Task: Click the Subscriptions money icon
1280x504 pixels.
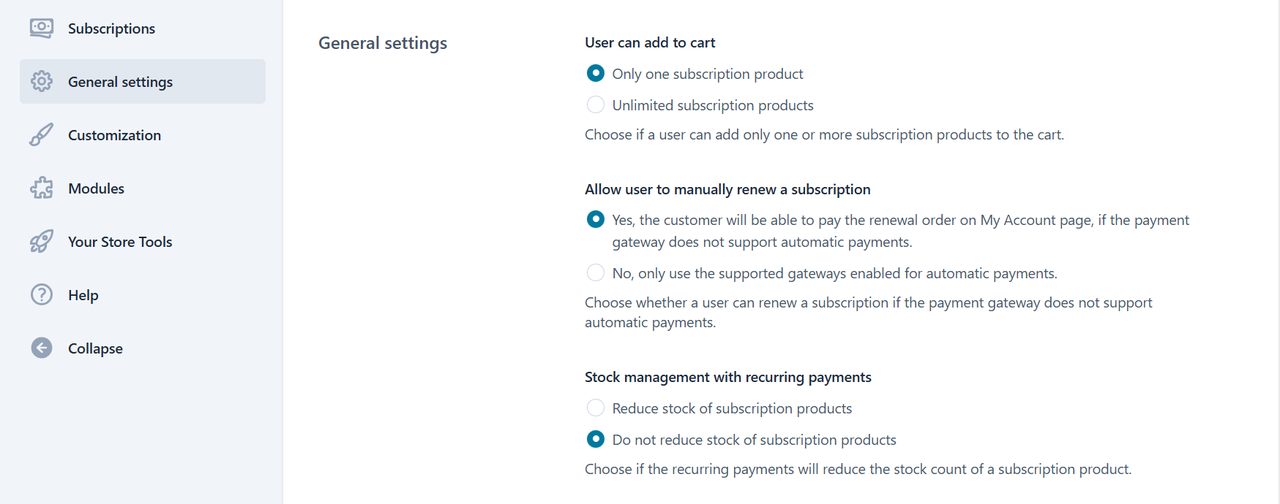Action: 41,29
